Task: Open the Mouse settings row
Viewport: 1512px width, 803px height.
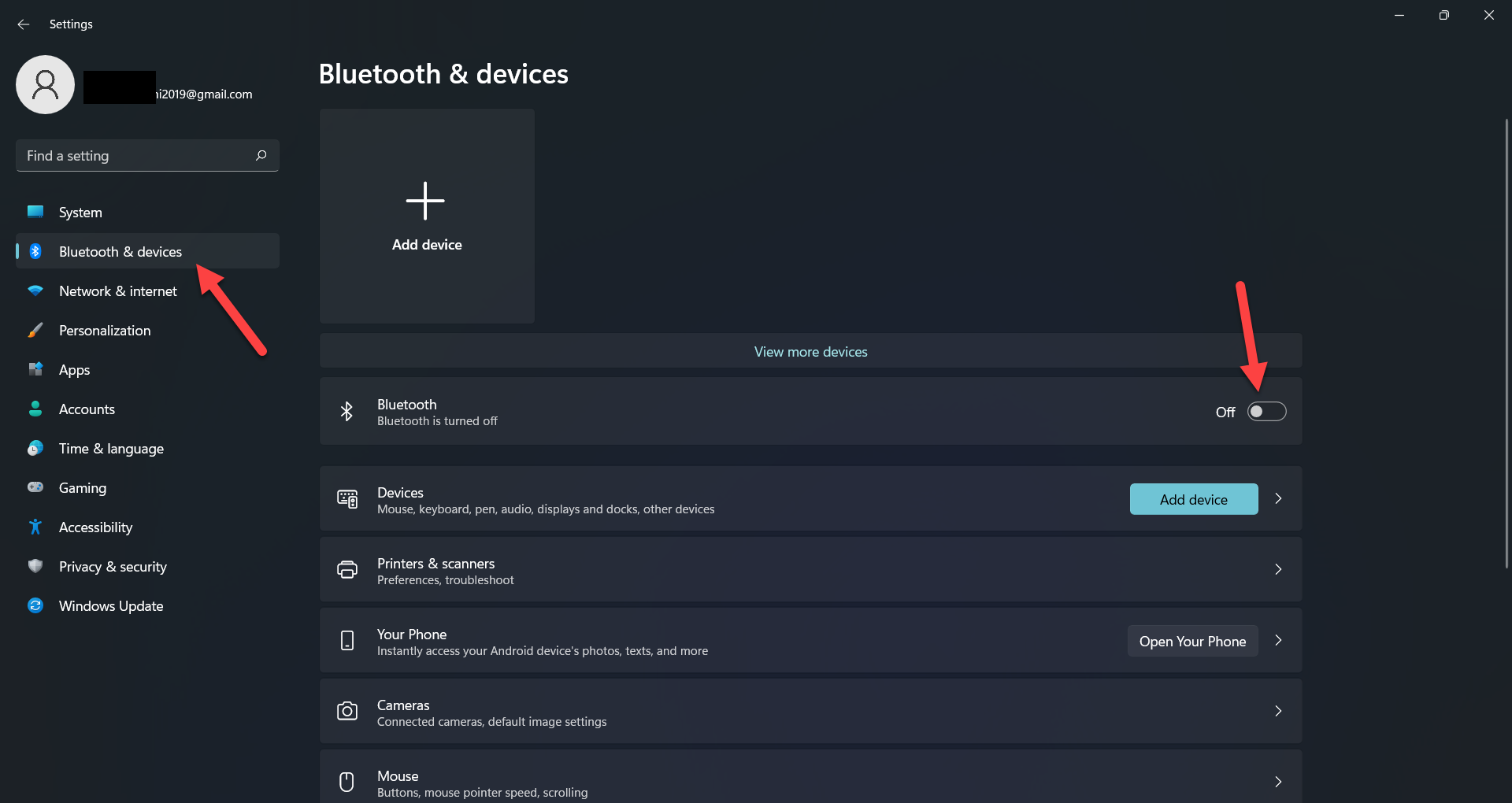Action: [x=810, y=782]
